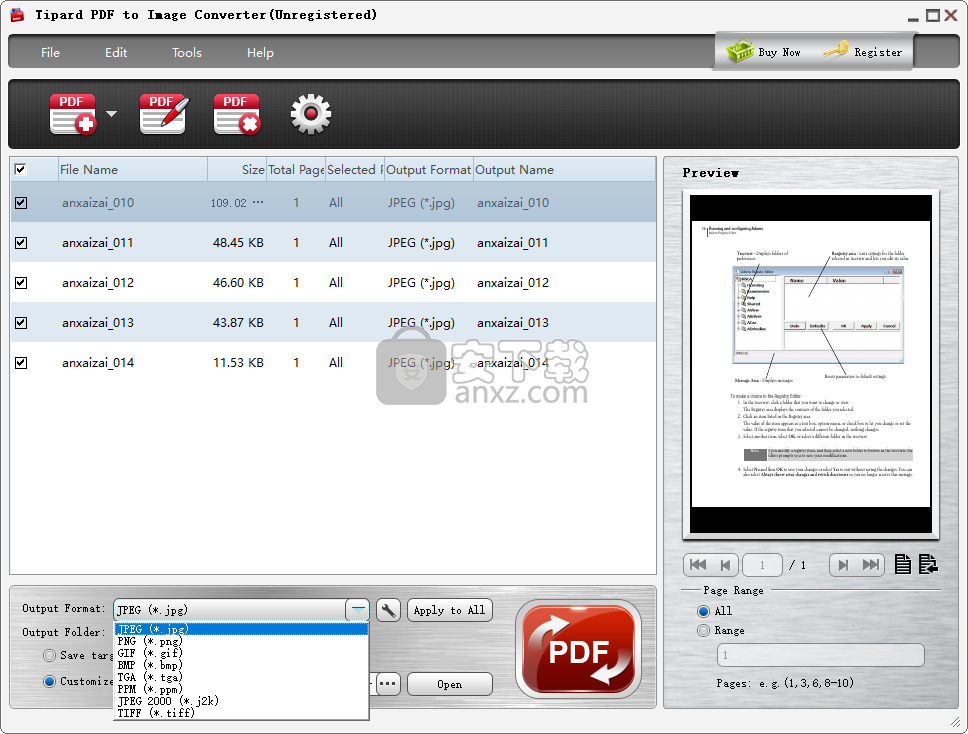Click the Buy Now cart button
This screenshot has height=734, width=968.
764,52
